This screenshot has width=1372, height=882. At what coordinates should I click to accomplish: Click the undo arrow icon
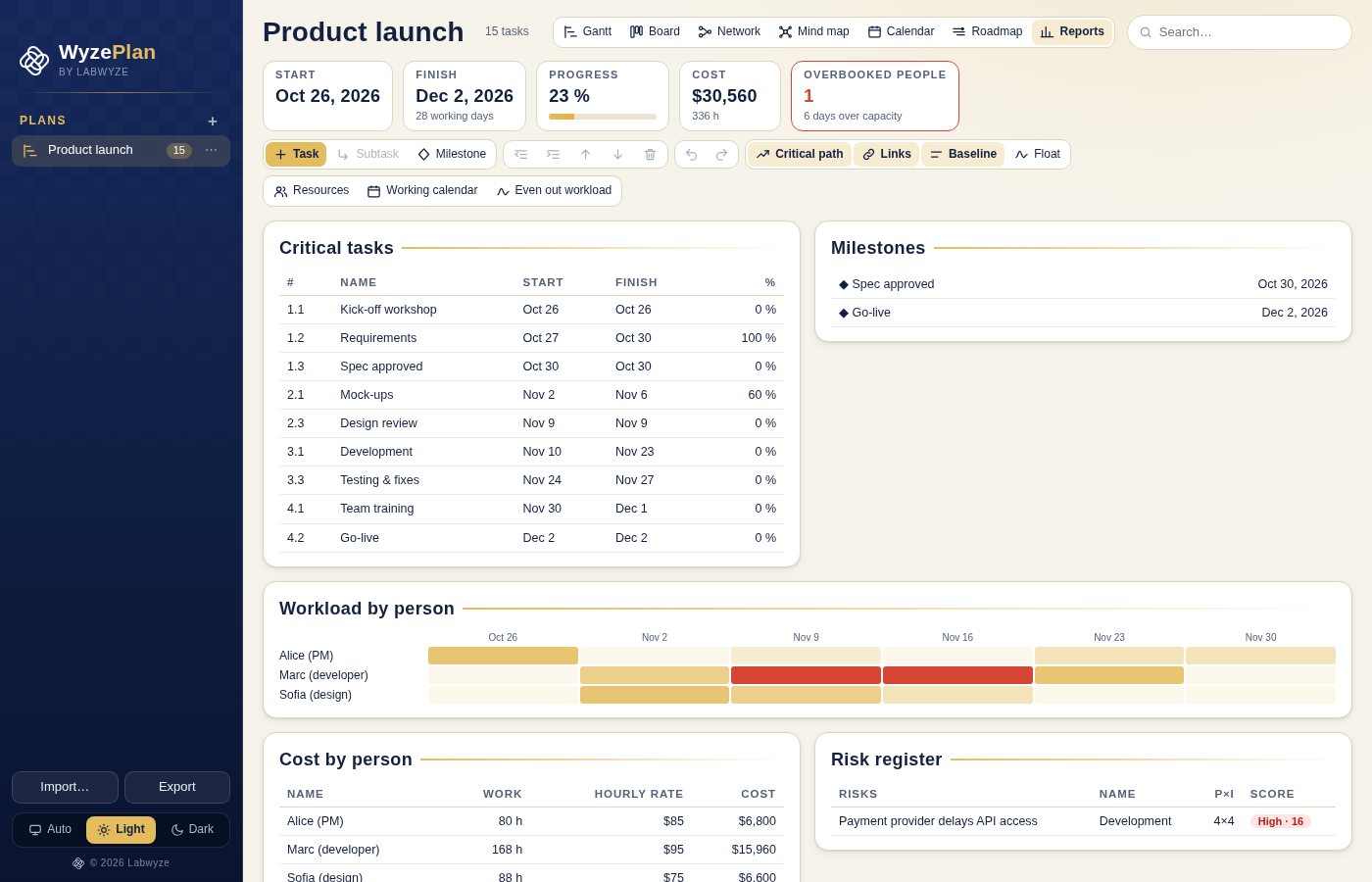point(692,155)
